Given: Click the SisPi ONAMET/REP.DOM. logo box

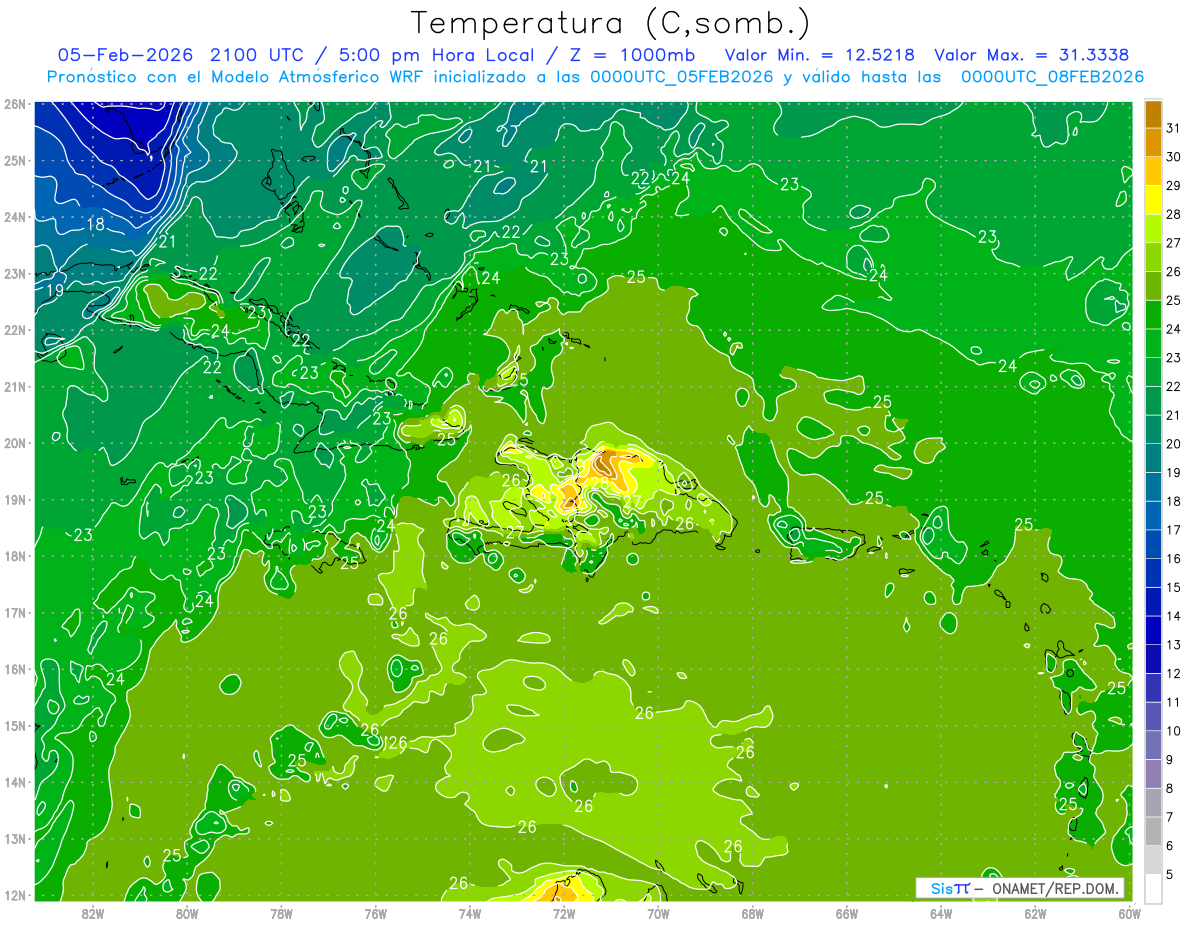Looking at the screenshot, I should pyautogui.click(x=1020, y=888).
